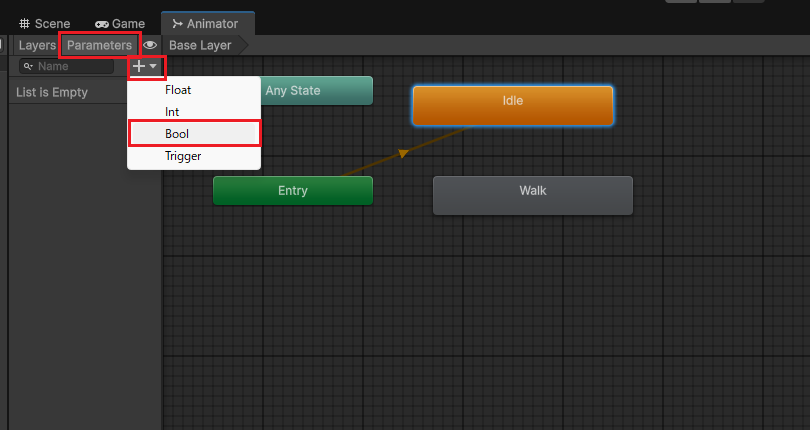Select the green Entry node

(292, 190)
